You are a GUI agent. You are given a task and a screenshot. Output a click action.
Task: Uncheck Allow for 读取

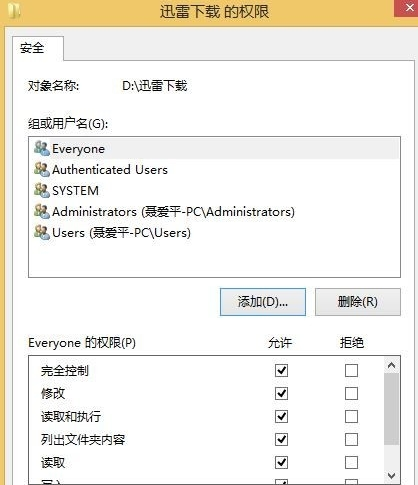[281, 462]
